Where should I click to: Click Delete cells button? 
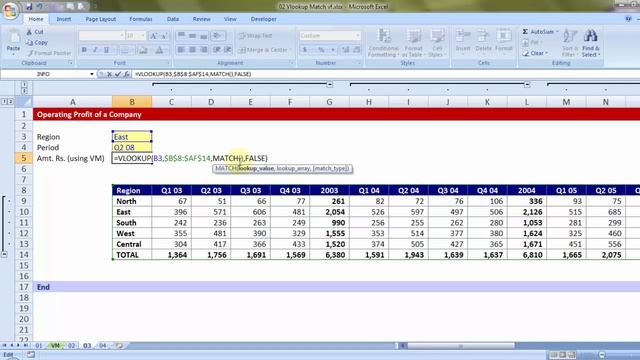click(483, 41)
